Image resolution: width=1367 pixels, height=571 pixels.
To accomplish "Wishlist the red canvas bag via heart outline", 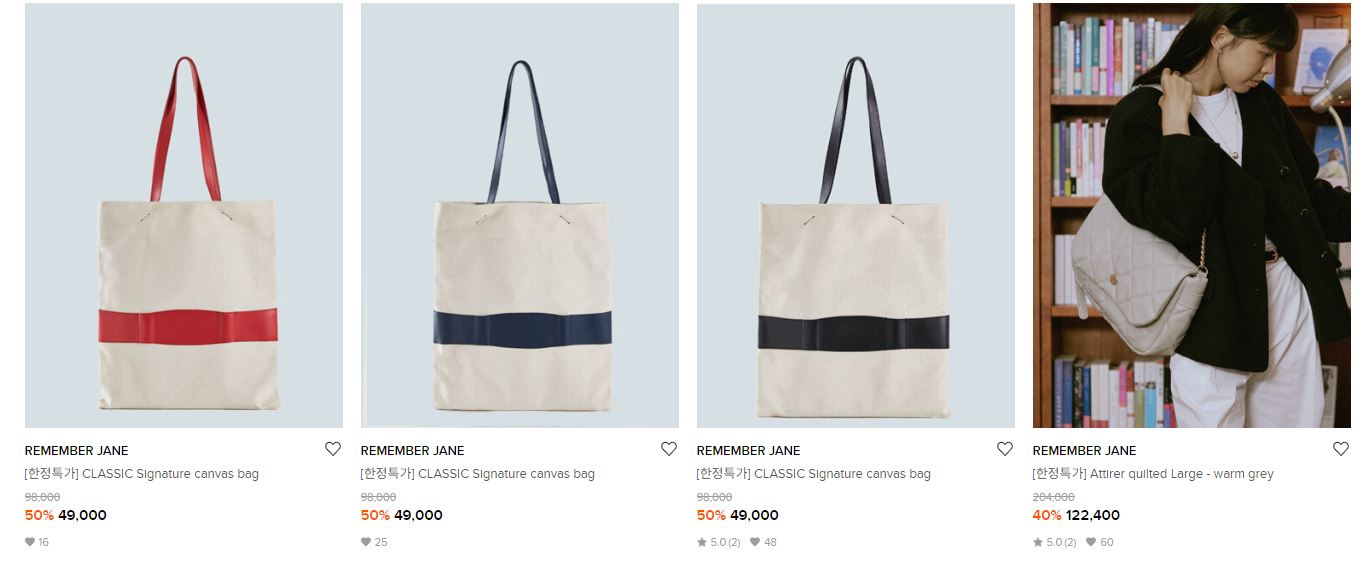I will (x=333, y=449).
